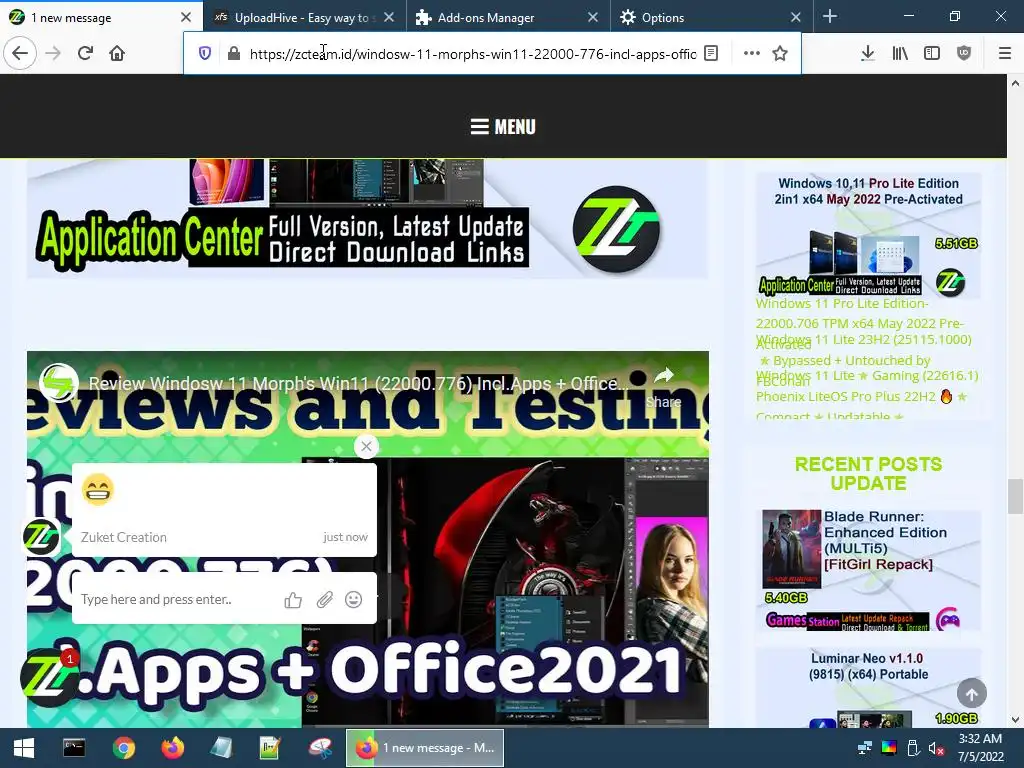Toggle reader view icon in address bar

pyautogui.click(x=711, y=54)
